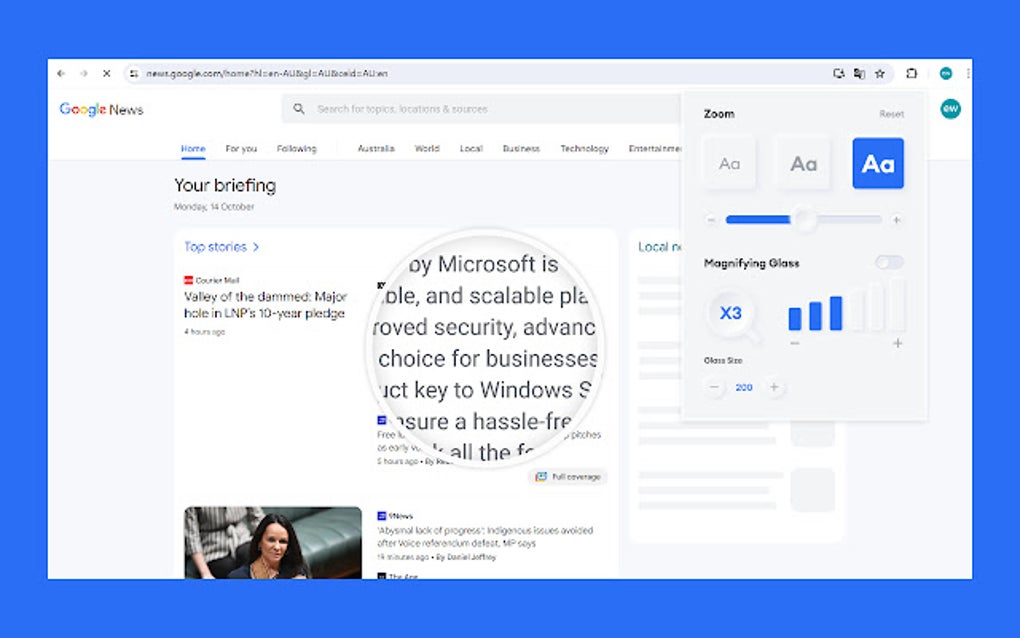Select the smallest Aa zoom preset
This screenshot has width=1020, height=638.
[x=729, y=163]
